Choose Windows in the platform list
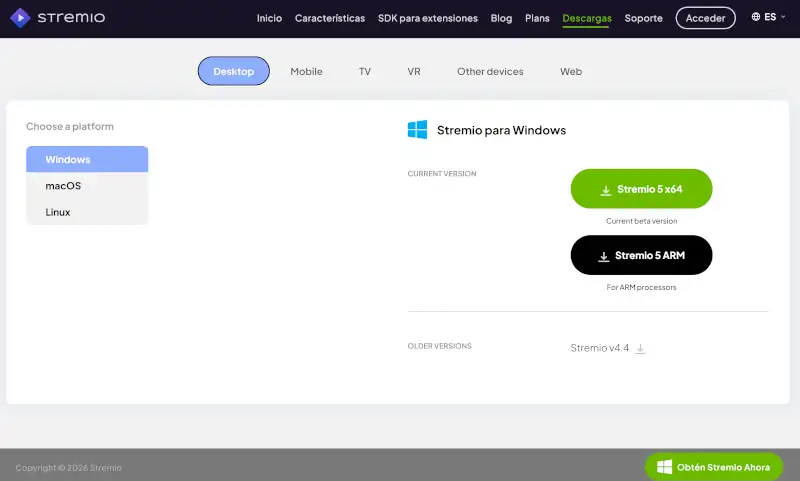This screenshot has width=800, height=481. [87, 159]
